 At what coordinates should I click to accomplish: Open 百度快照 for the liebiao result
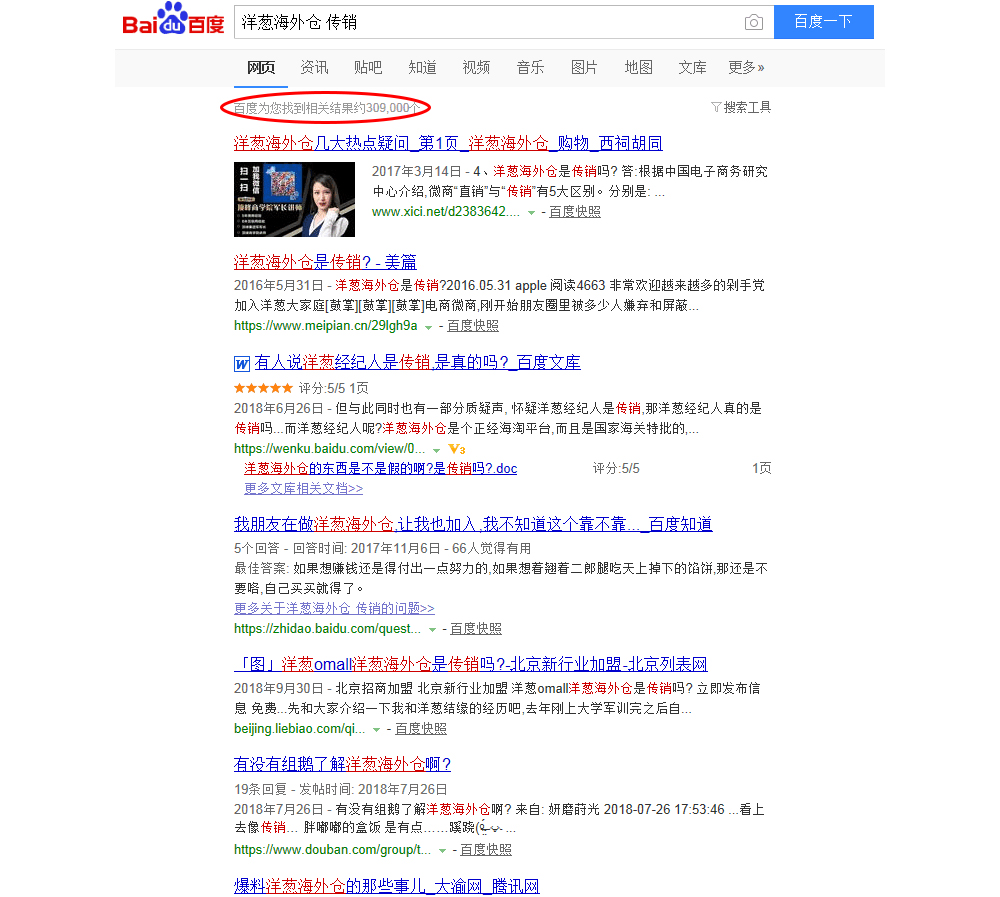421,729
